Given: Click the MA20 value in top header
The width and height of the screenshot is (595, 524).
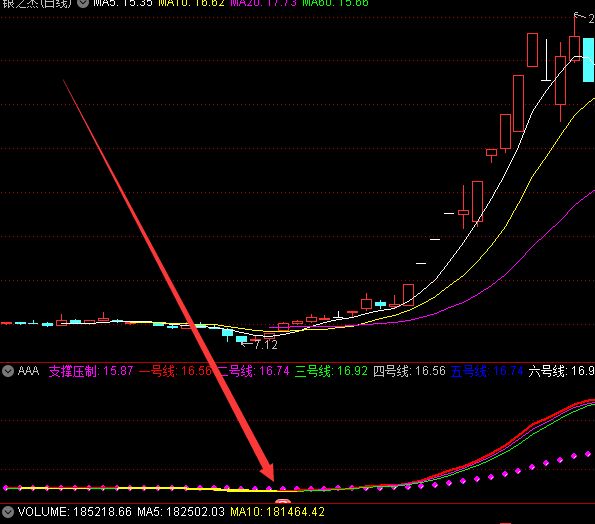Looking at the screenshot, I should click(263, 3).
